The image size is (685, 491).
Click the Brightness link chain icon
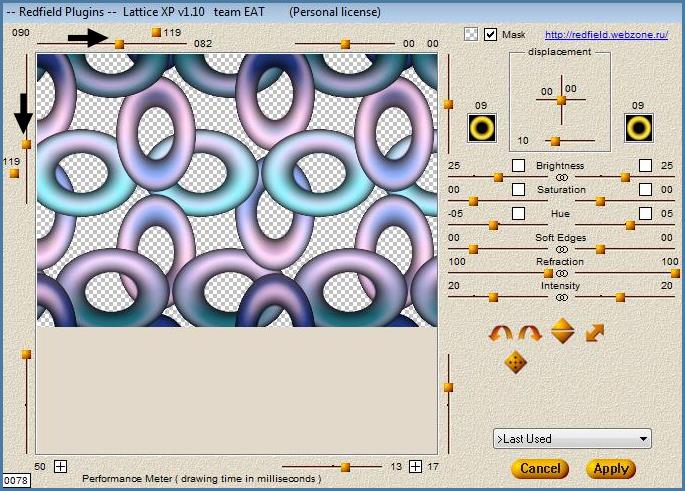562,177
